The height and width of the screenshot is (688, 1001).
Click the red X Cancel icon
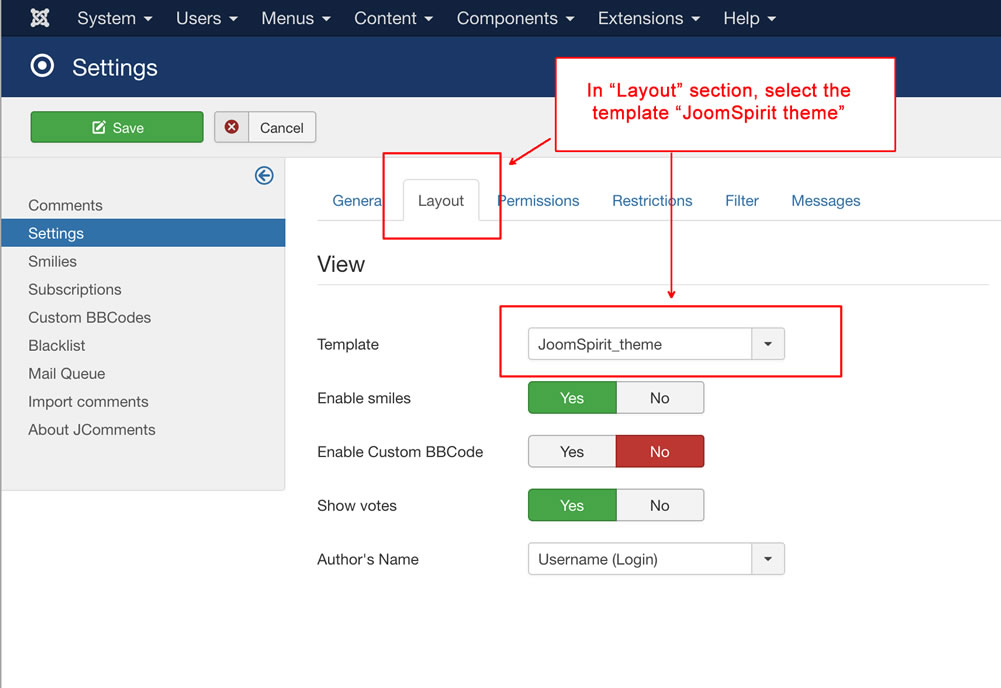pos(232,127)
